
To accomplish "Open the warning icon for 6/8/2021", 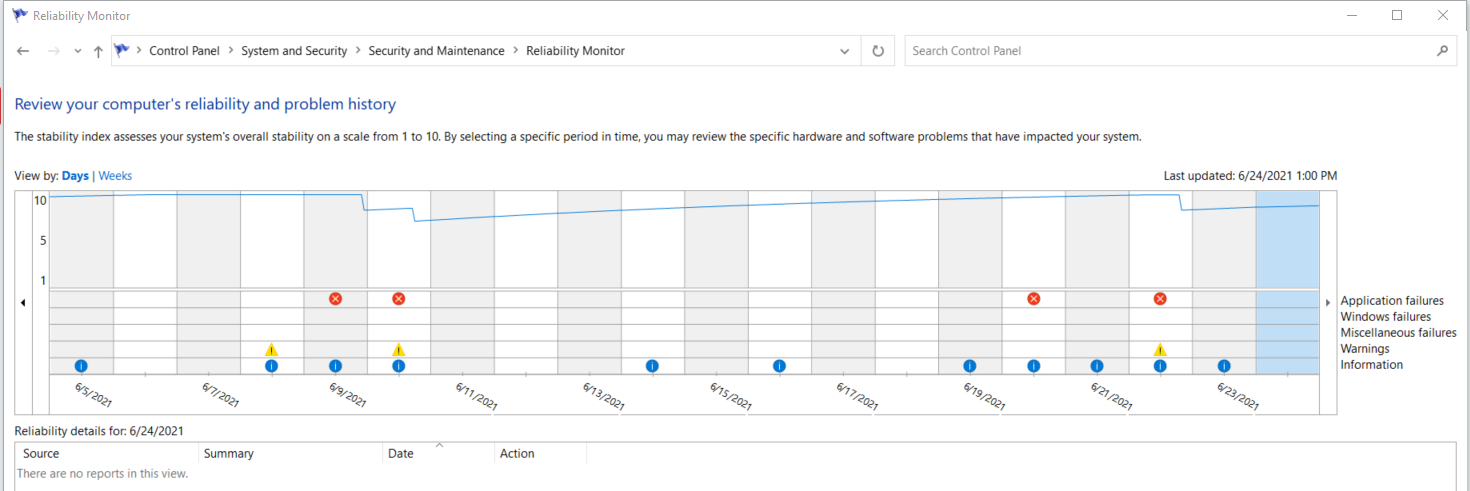I will [x=271, y=349].
